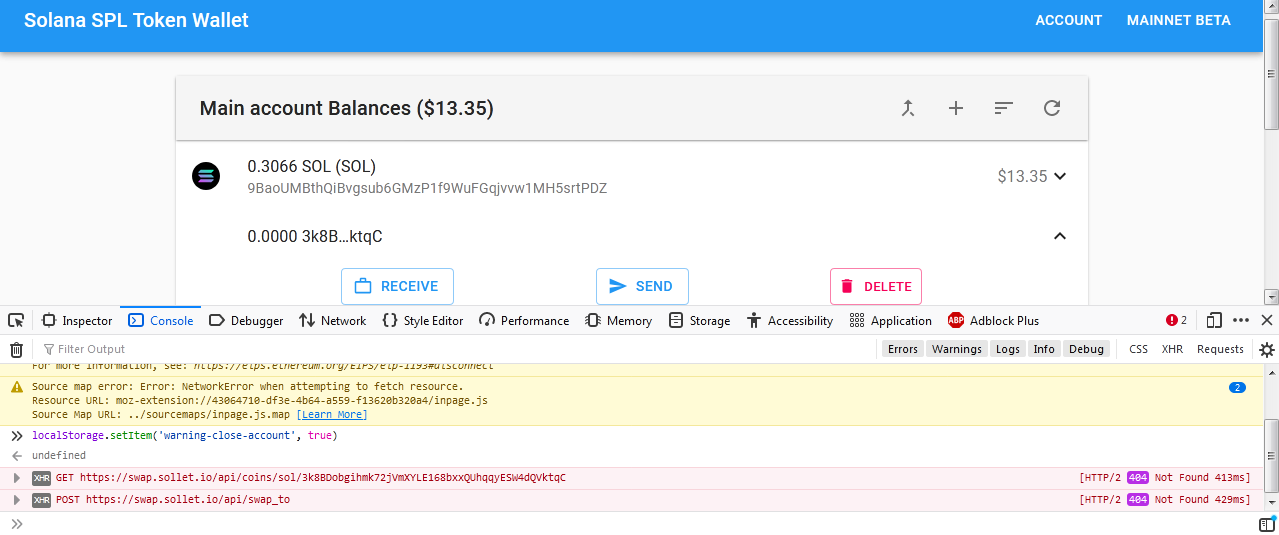Viewport: 1279px width, 535px height.
Task: Delete the 3k8B…ktqC token account
Action: coord(876,286)
